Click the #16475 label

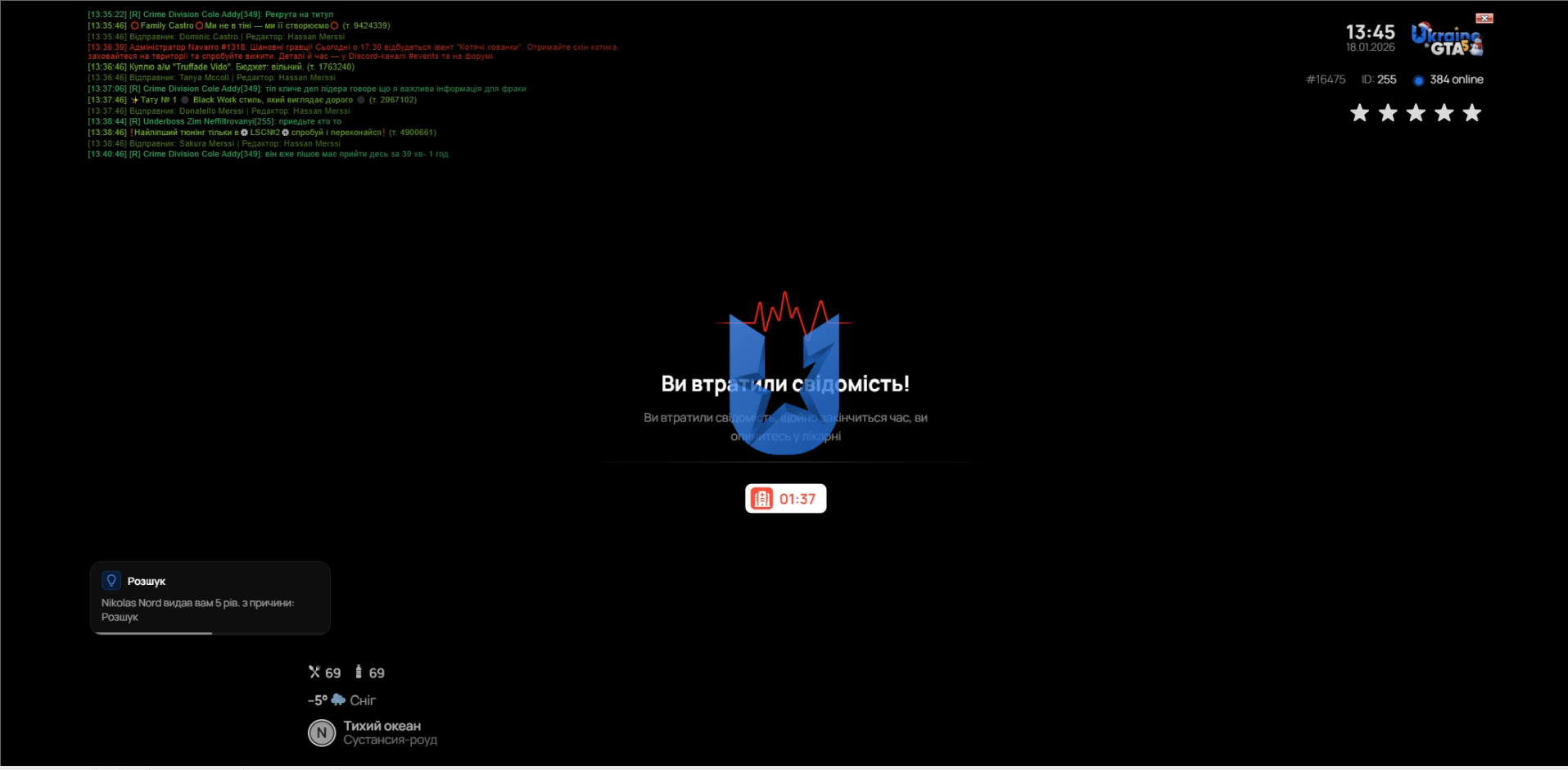coord(1326,79)
